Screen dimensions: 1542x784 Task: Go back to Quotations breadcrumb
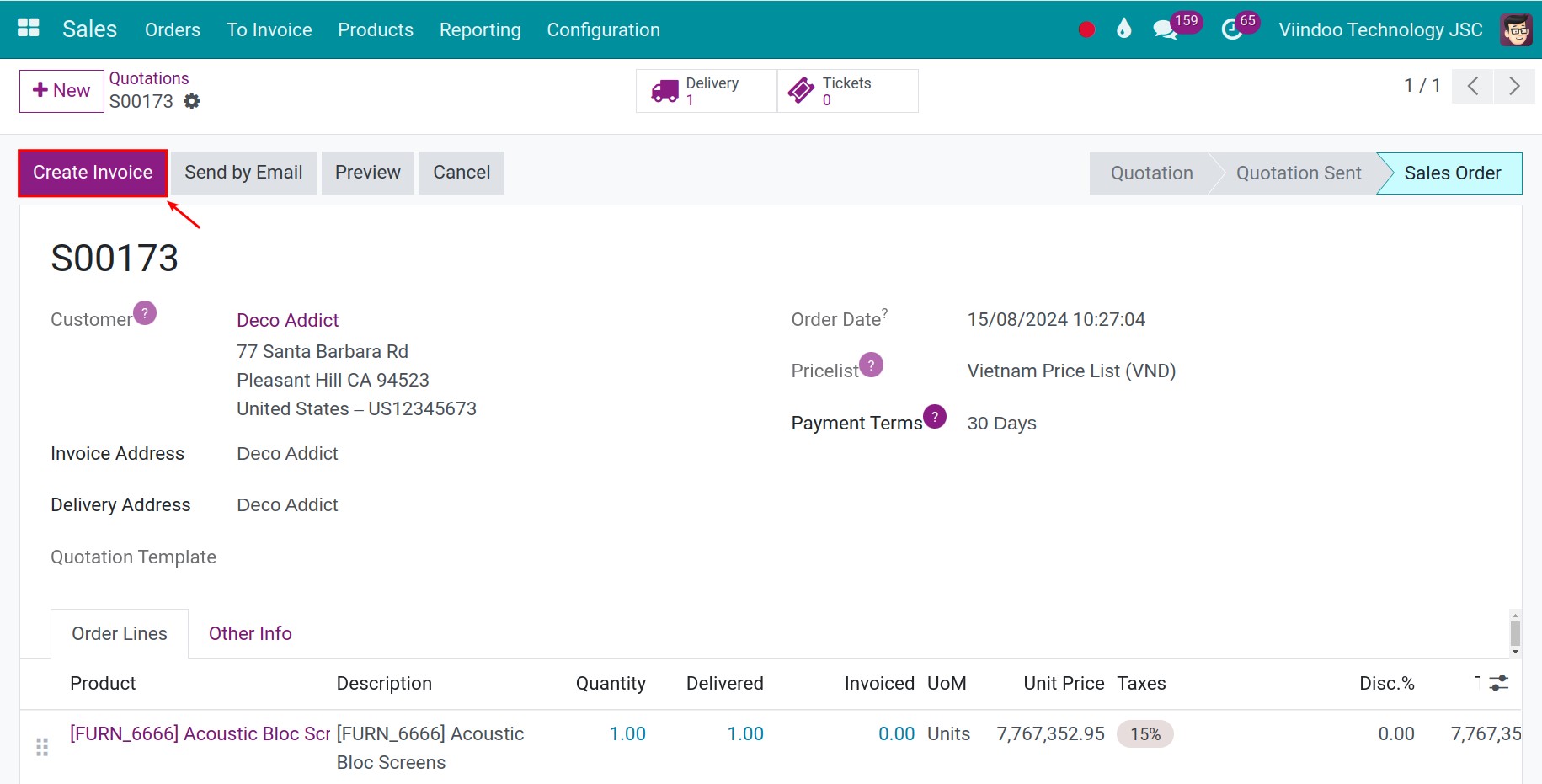coord(149,78)
